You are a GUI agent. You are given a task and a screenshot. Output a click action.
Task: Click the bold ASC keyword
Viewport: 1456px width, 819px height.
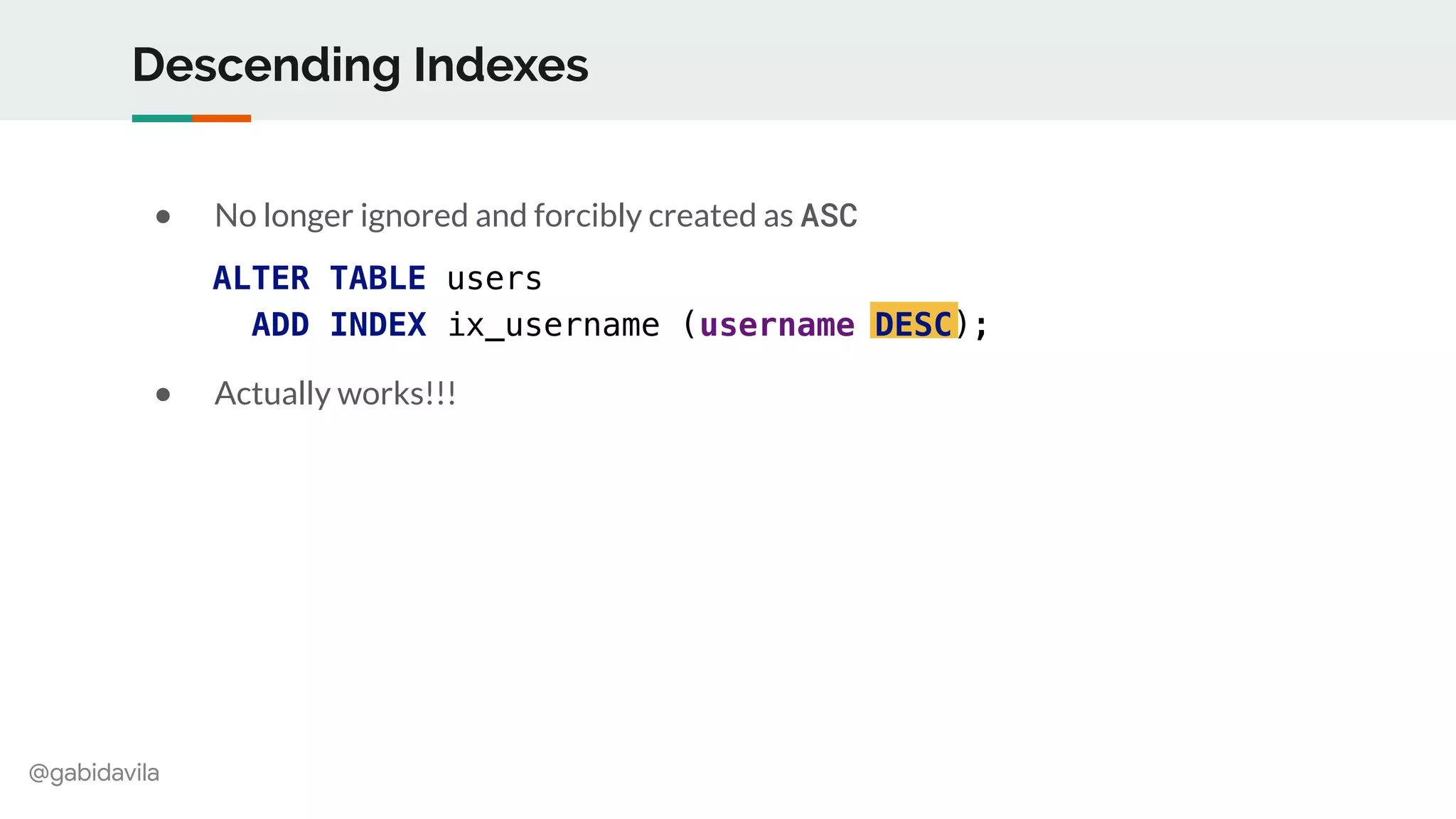click(829, 216)
